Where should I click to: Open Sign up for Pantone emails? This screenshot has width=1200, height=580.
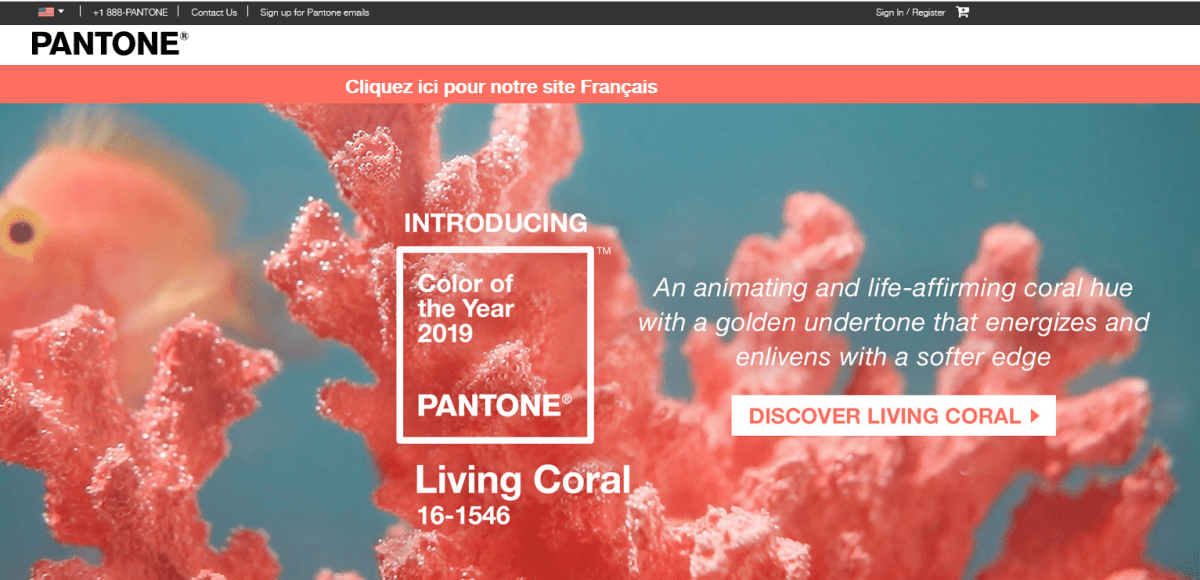click(x=314, y=12)
